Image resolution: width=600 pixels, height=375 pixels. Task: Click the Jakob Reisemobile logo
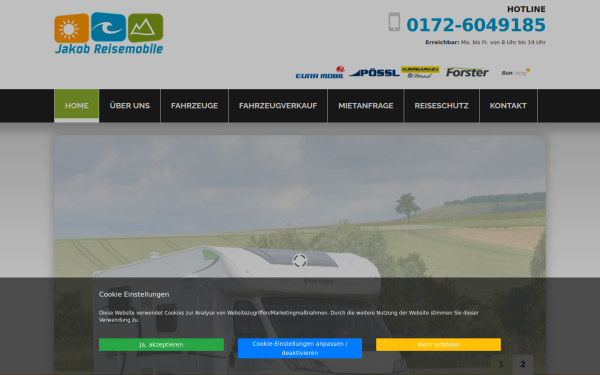pos(109,33)
